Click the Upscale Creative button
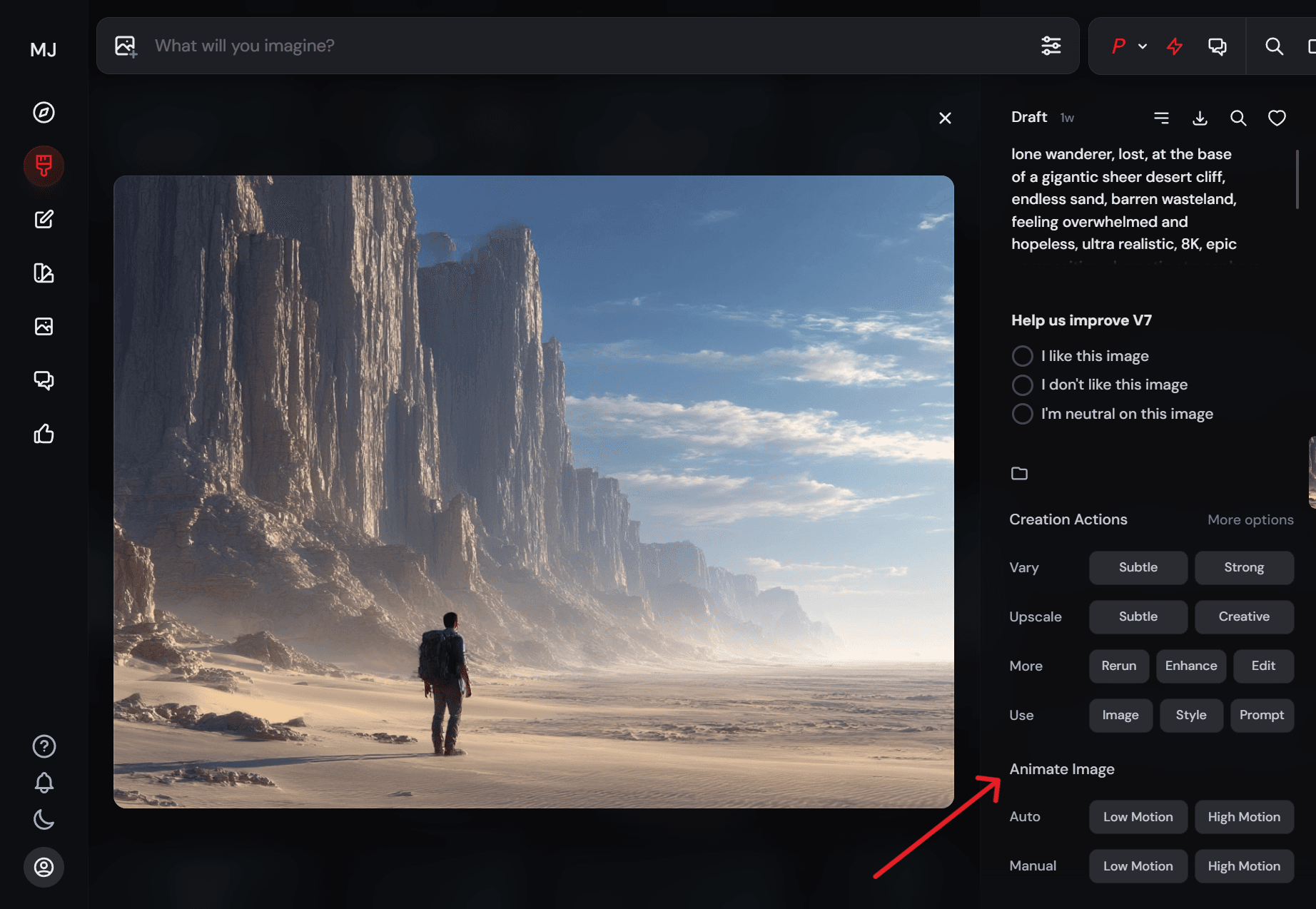Screen dimensions: 1316x909 pos(1243,617)
